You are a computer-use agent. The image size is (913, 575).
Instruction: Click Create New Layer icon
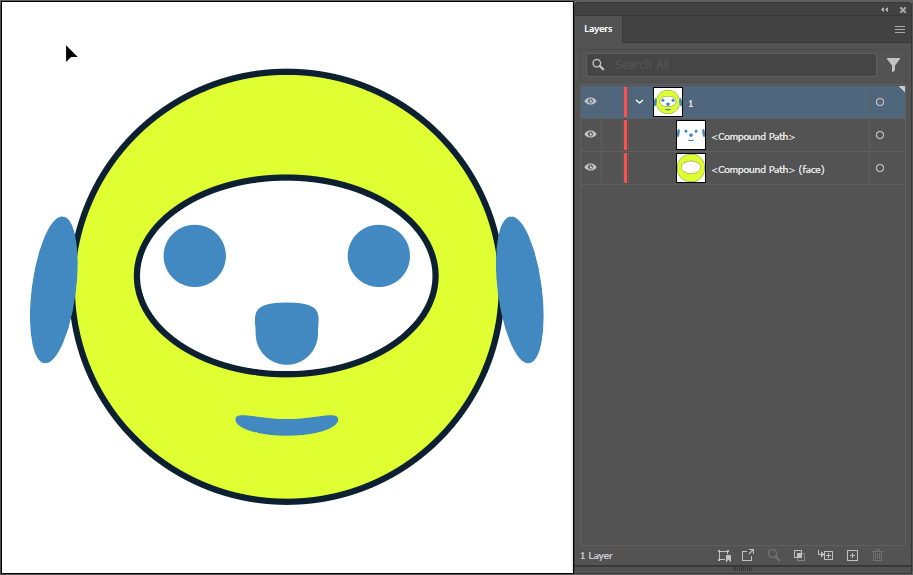852,555
